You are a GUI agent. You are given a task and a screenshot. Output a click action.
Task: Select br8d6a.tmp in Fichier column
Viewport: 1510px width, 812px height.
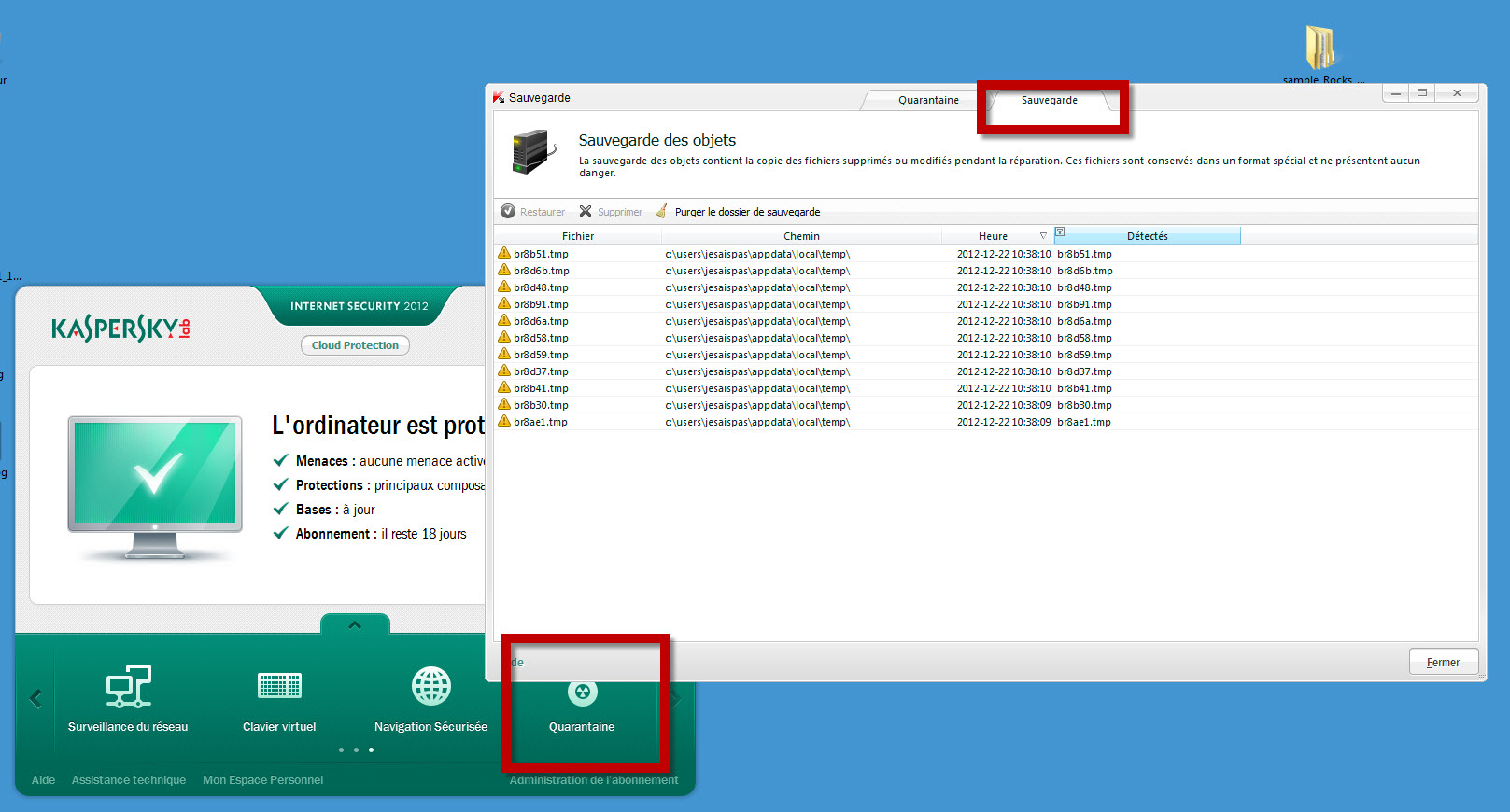coord(541,321)
